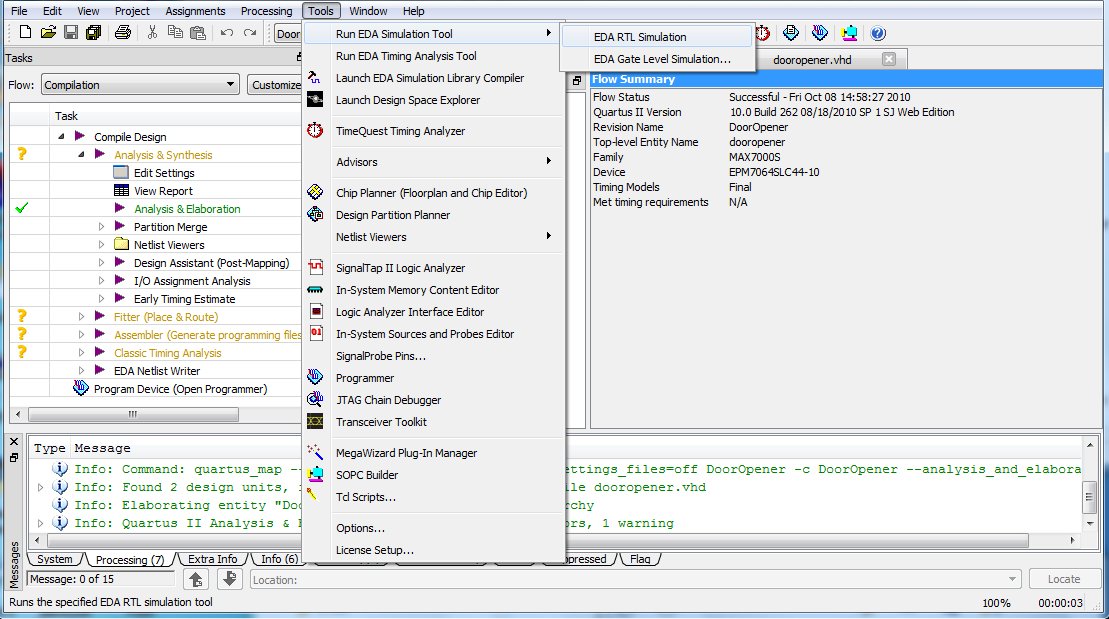The image size is (1109, 619).
Task: Switch to the System messages tab
Action: (x=54, y=559)
